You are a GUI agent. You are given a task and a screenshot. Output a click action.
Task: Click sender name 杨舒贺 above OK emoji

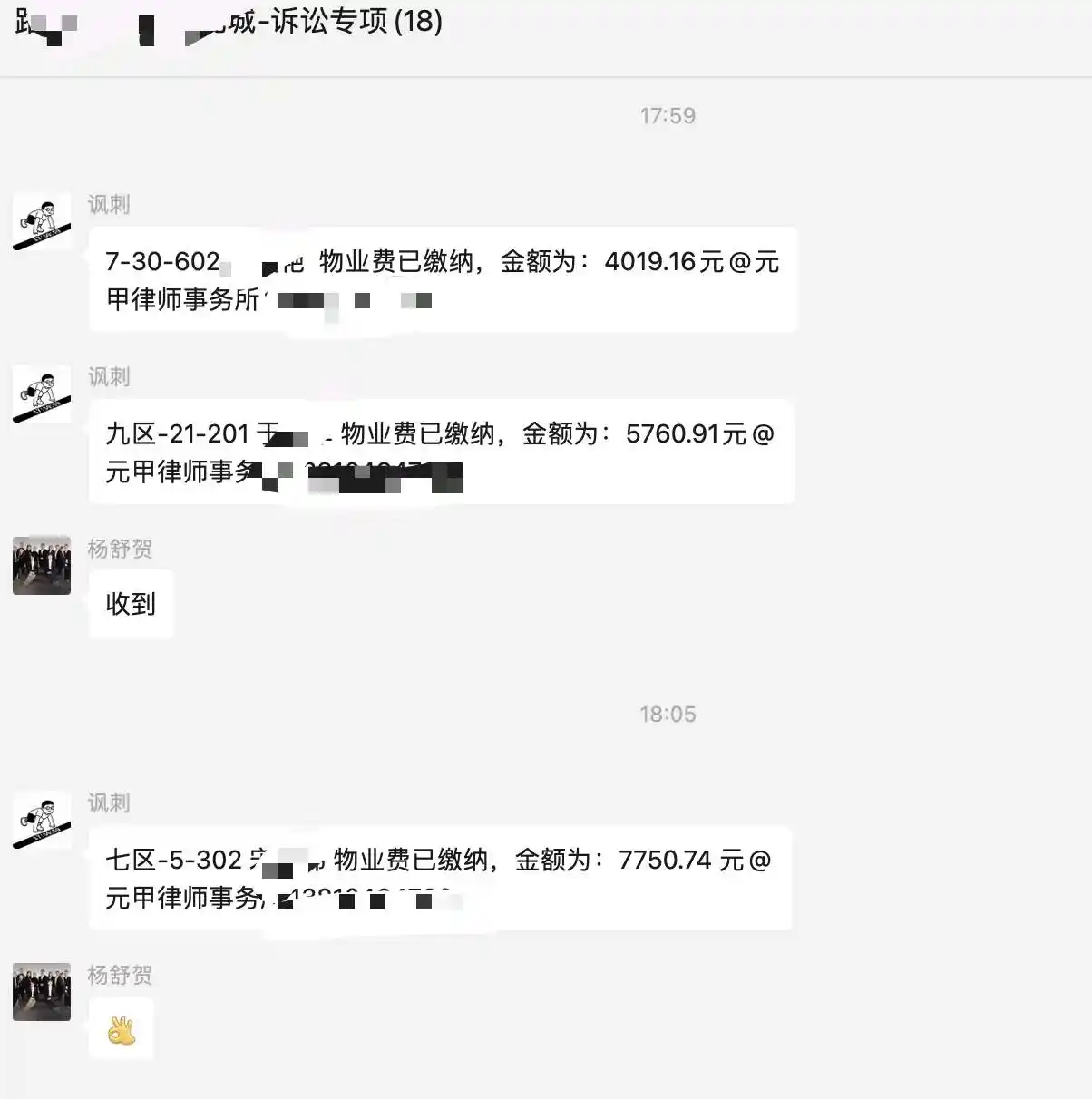120,975
